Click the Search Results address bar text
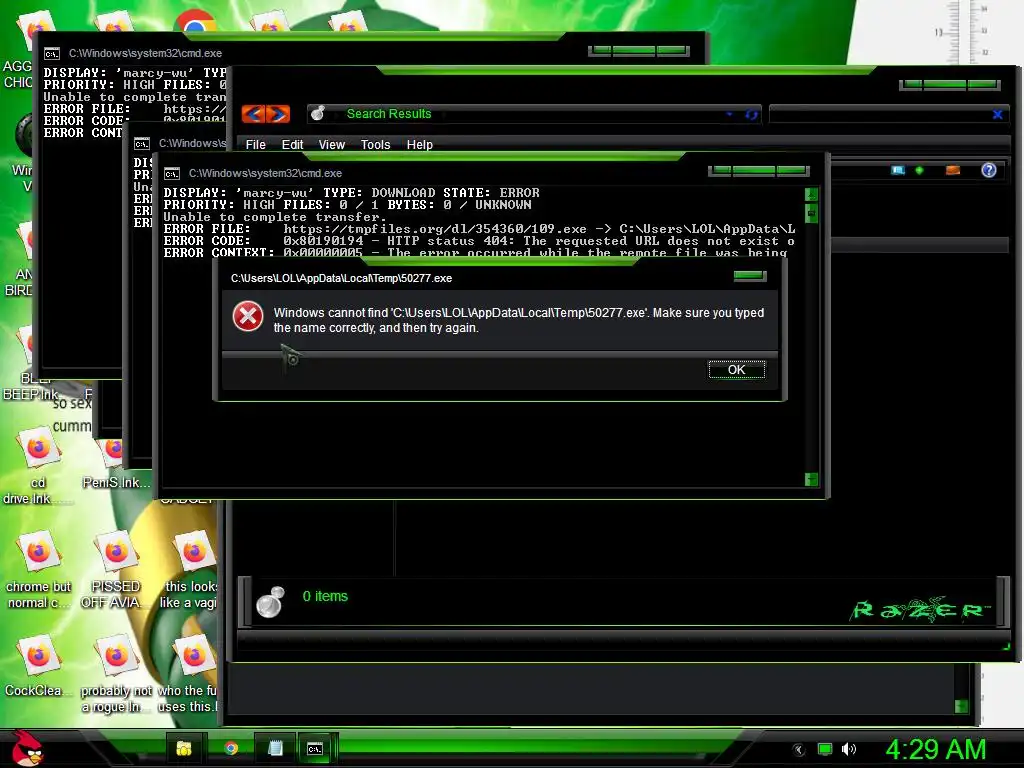The height and width of the screenshot is (768, 1024). (x=389, y=114)
